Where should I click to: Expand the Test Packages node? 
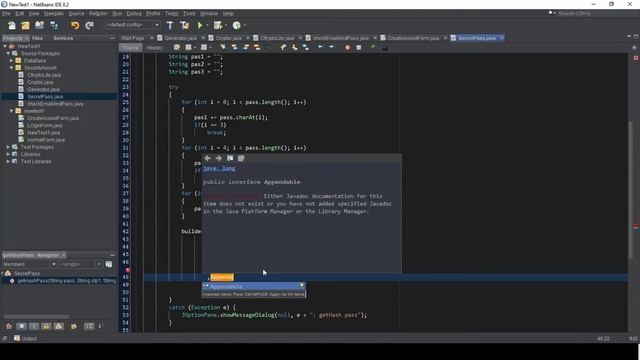8,147
